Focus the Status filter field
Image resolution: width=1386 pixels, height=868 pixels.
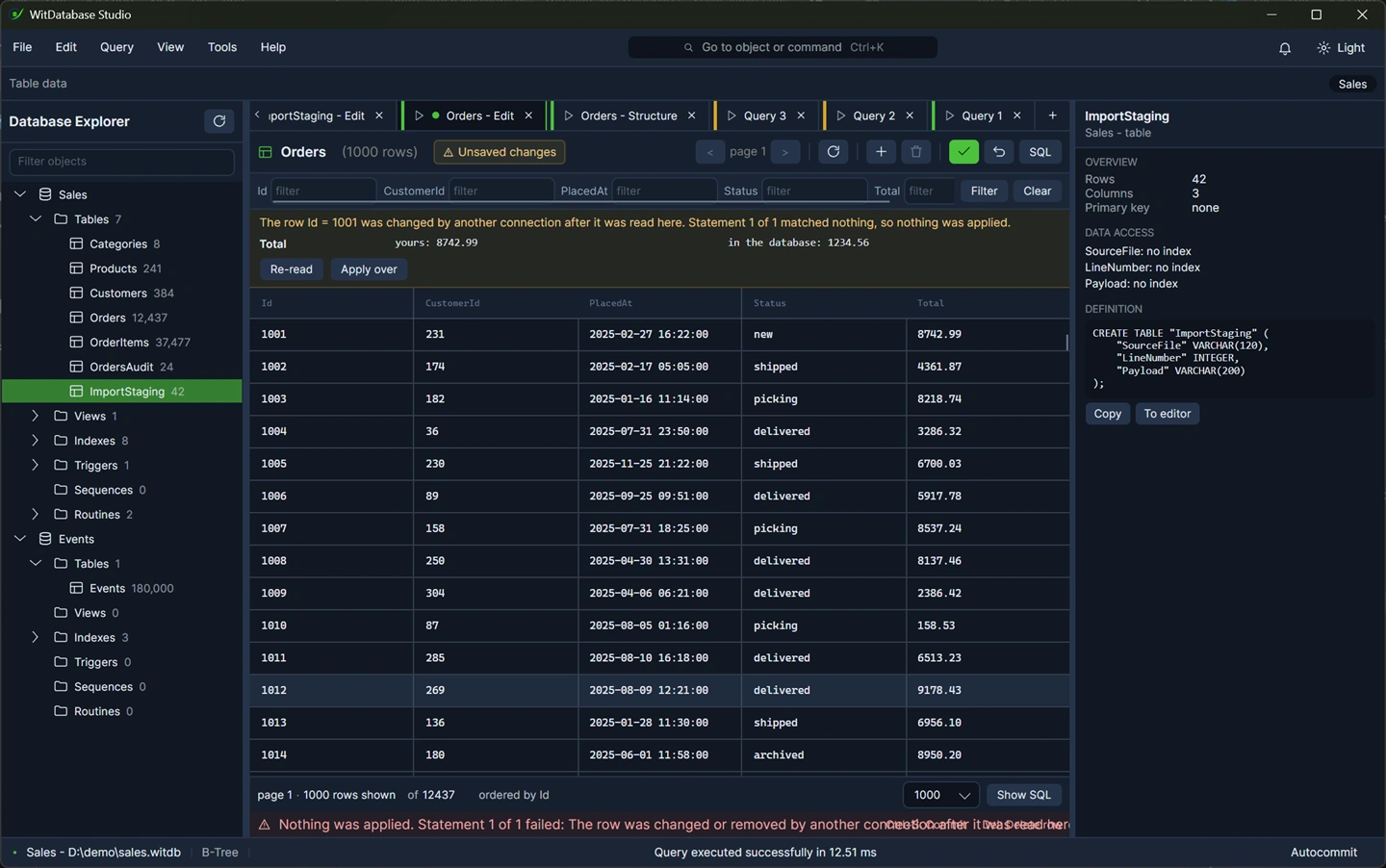[814, 191]
